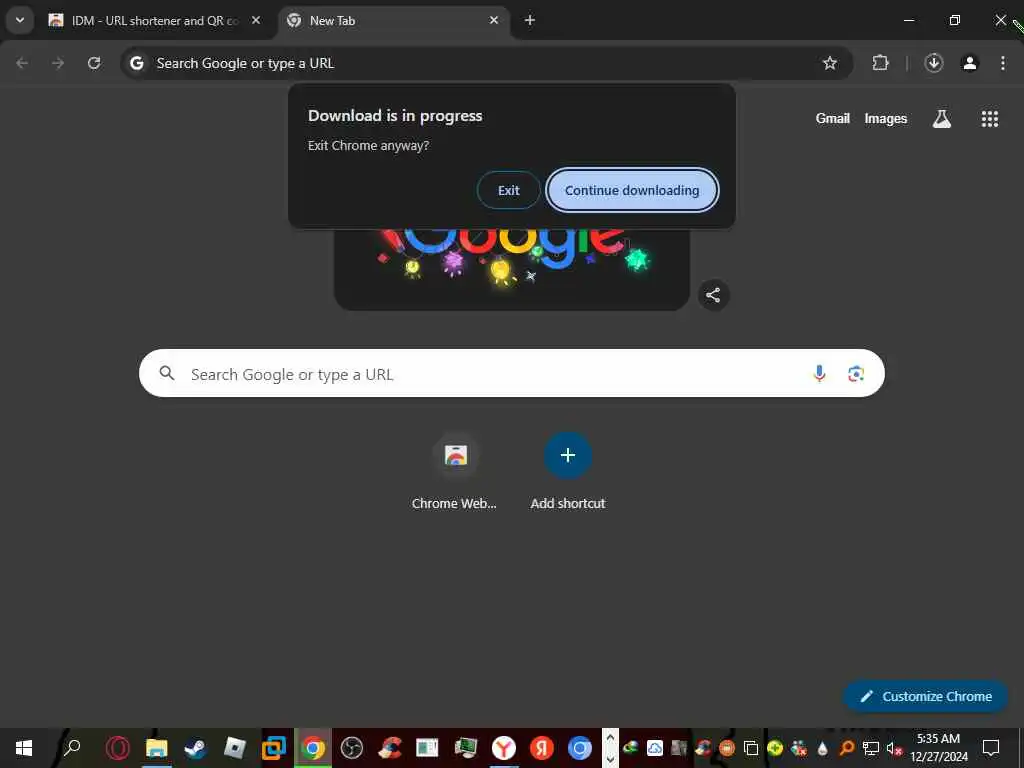Bookmark this tab with star icon
Screen dimensions: 1024x768
[x=829, y=63]
